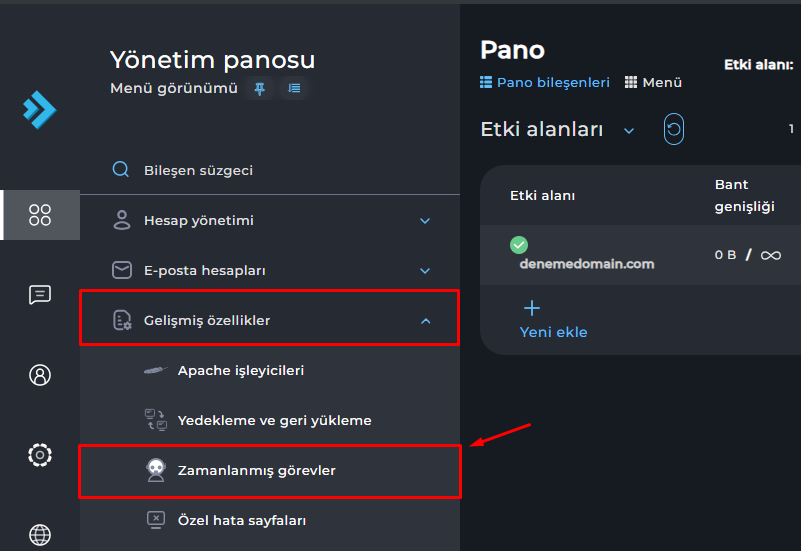Open the dashboard grid icon in sidebar
The image size is (801, 551).
pyautogui.click(x=40, y=215)
